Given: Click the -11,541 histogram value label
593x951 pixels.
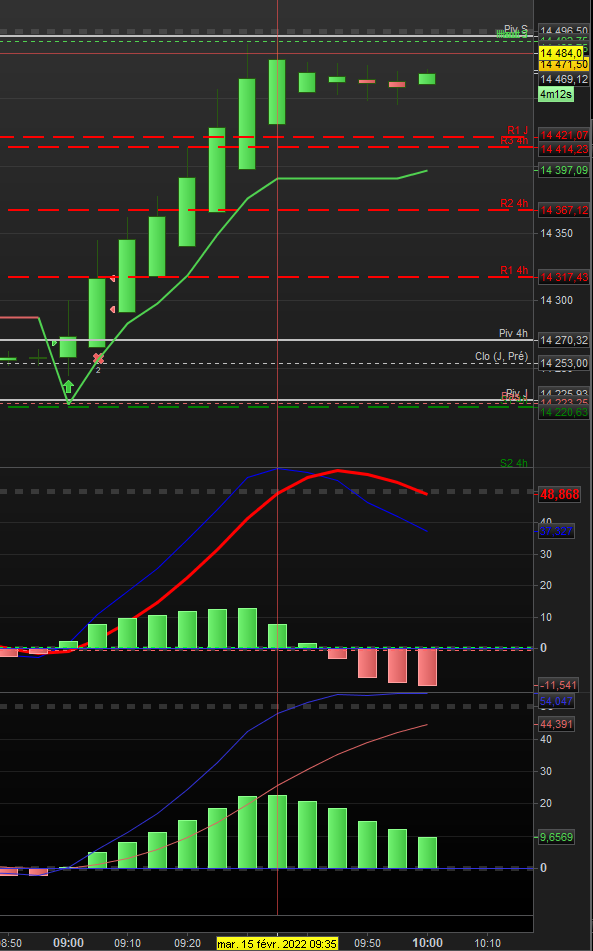Looking at the screenshot, I should (x=558, y=685).
